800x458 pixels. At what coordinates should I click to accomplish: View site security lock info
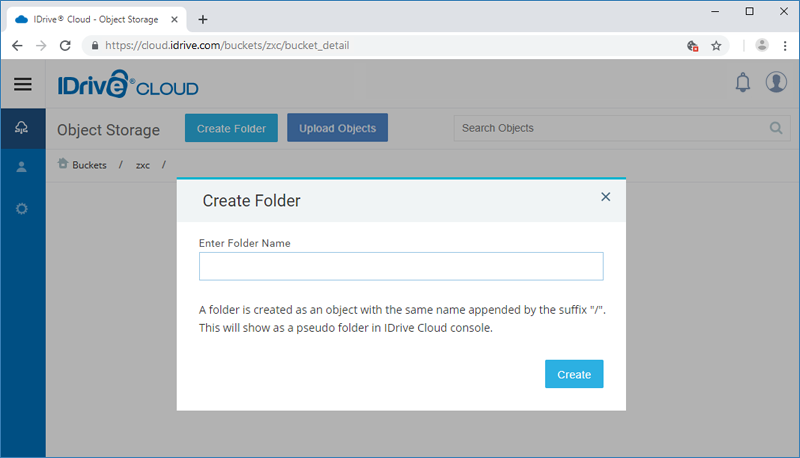(x=95, y=45)
